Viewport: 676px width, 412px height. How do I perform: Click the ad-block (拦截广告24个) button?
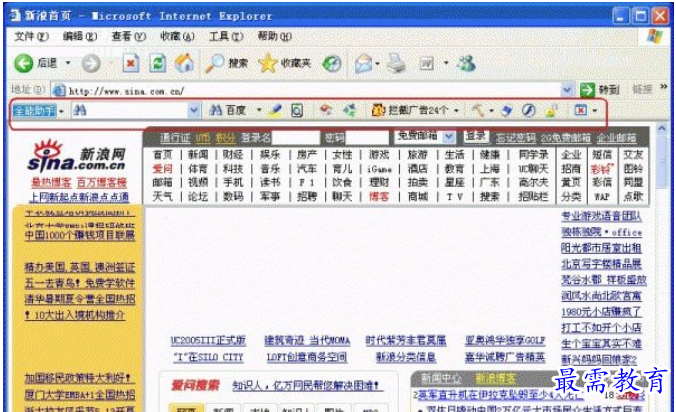(410, 110)
